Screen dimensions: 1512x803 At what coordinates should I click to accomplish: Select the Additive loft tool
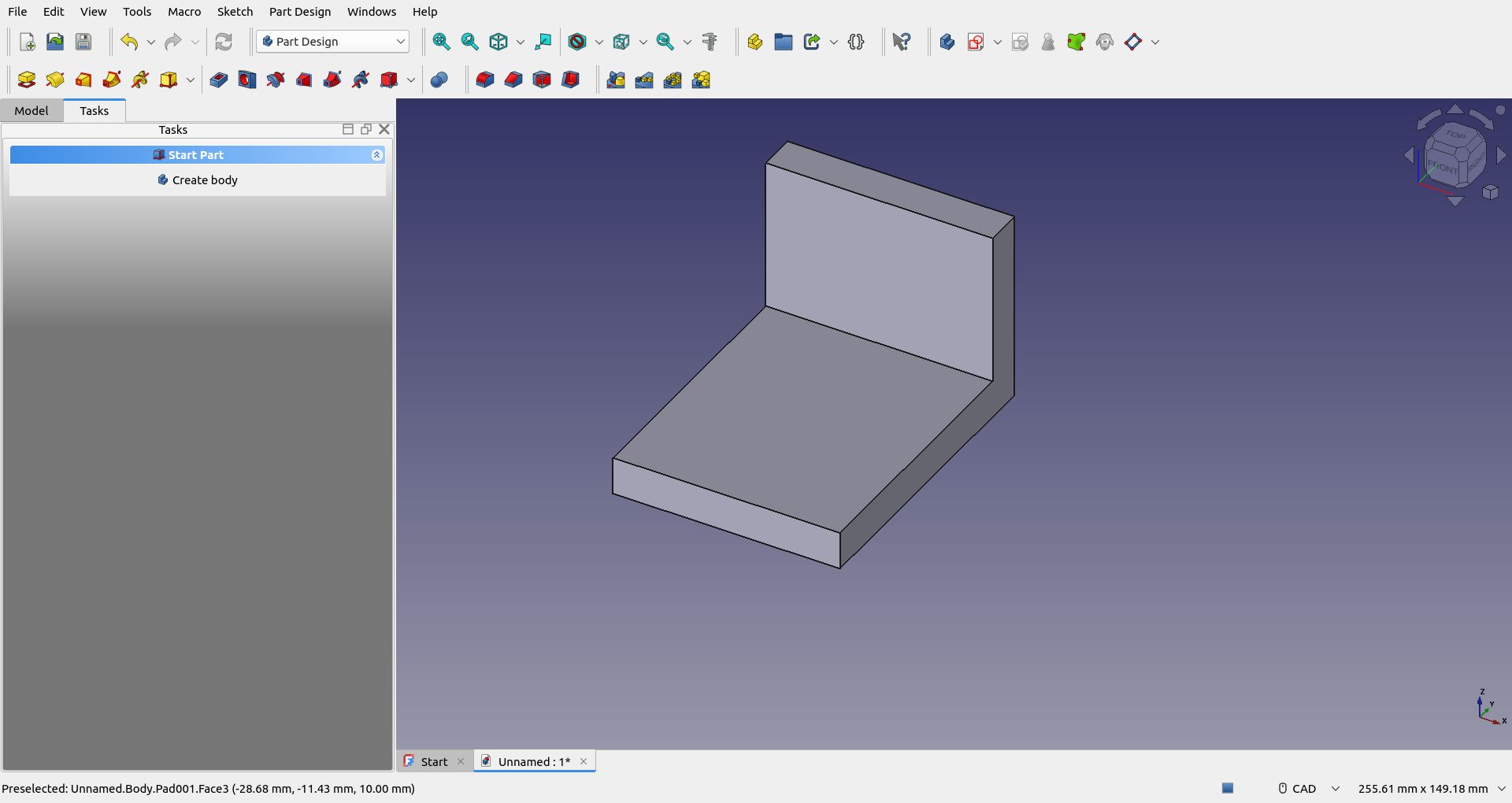point(83,80)
